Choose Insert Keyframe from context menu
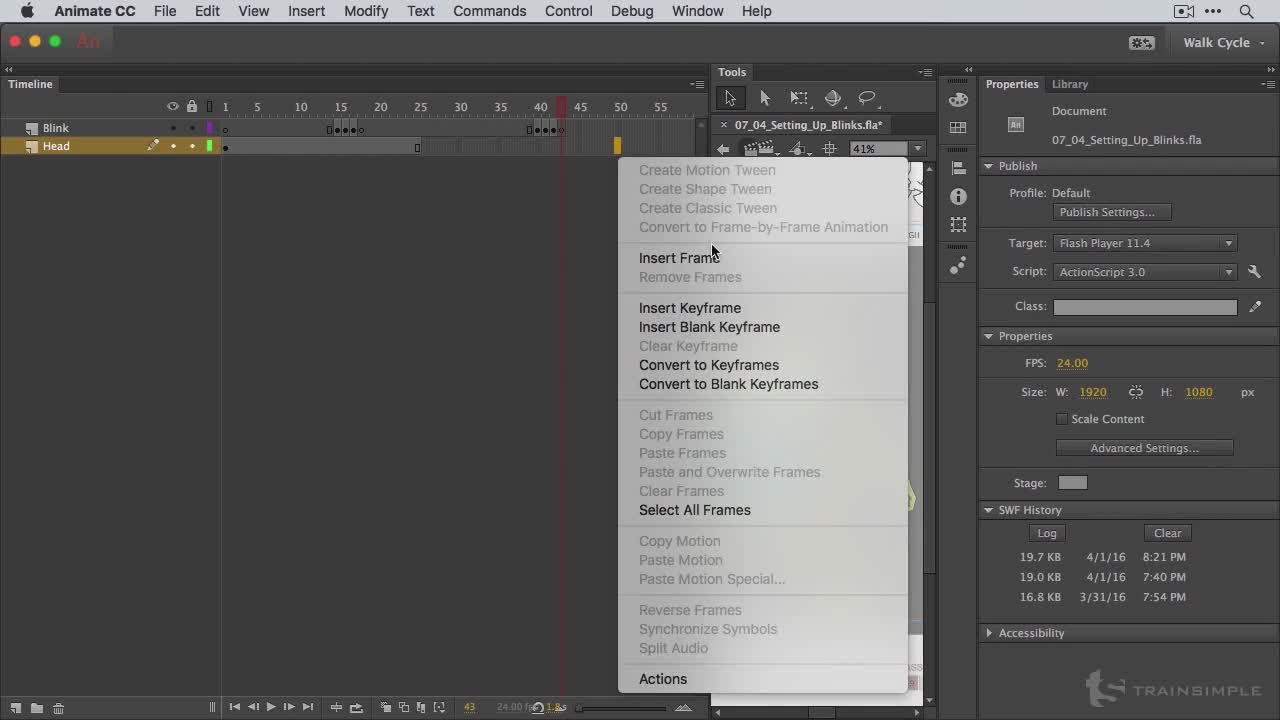This screenshot has width=1280, height=720. click(690, 308)
